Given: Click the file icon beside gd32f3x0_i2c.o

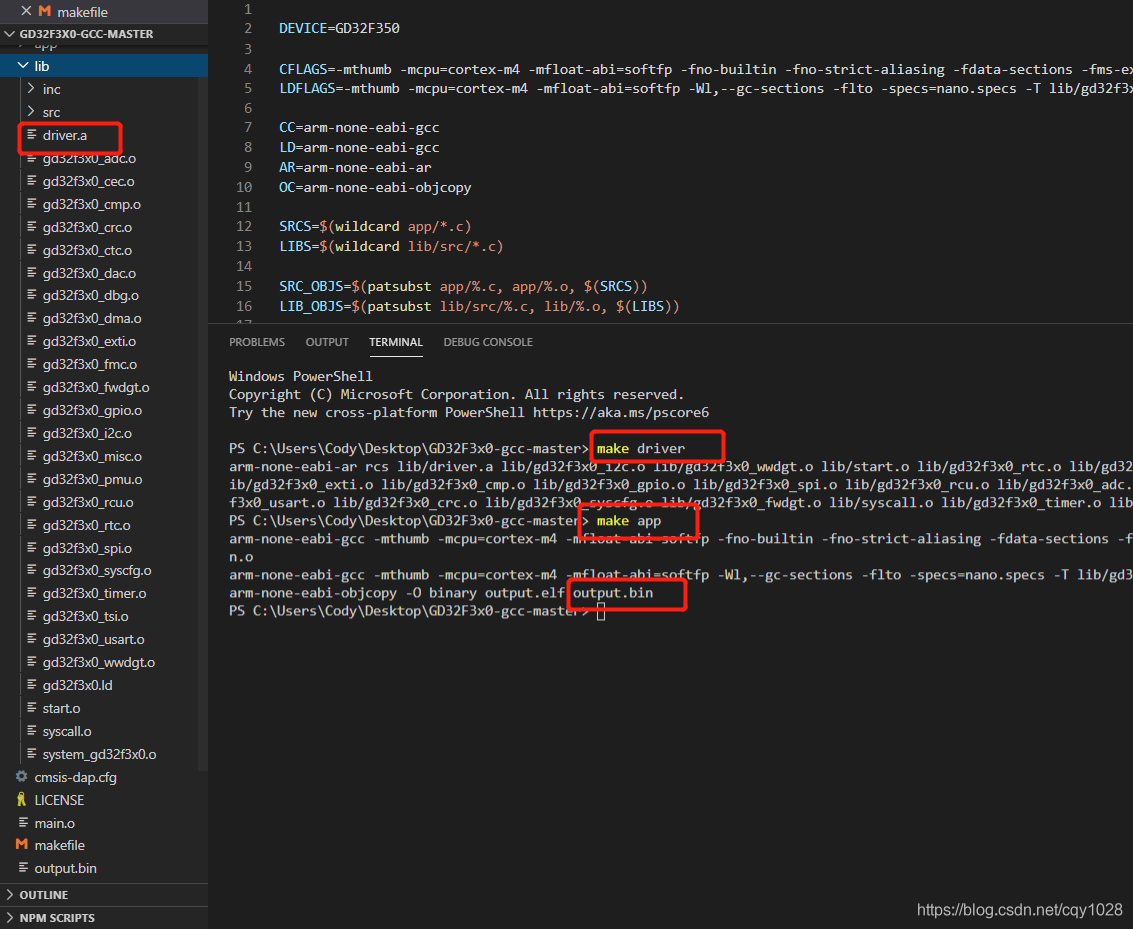Looking at the screenshot, I should [x=32, y=433].
